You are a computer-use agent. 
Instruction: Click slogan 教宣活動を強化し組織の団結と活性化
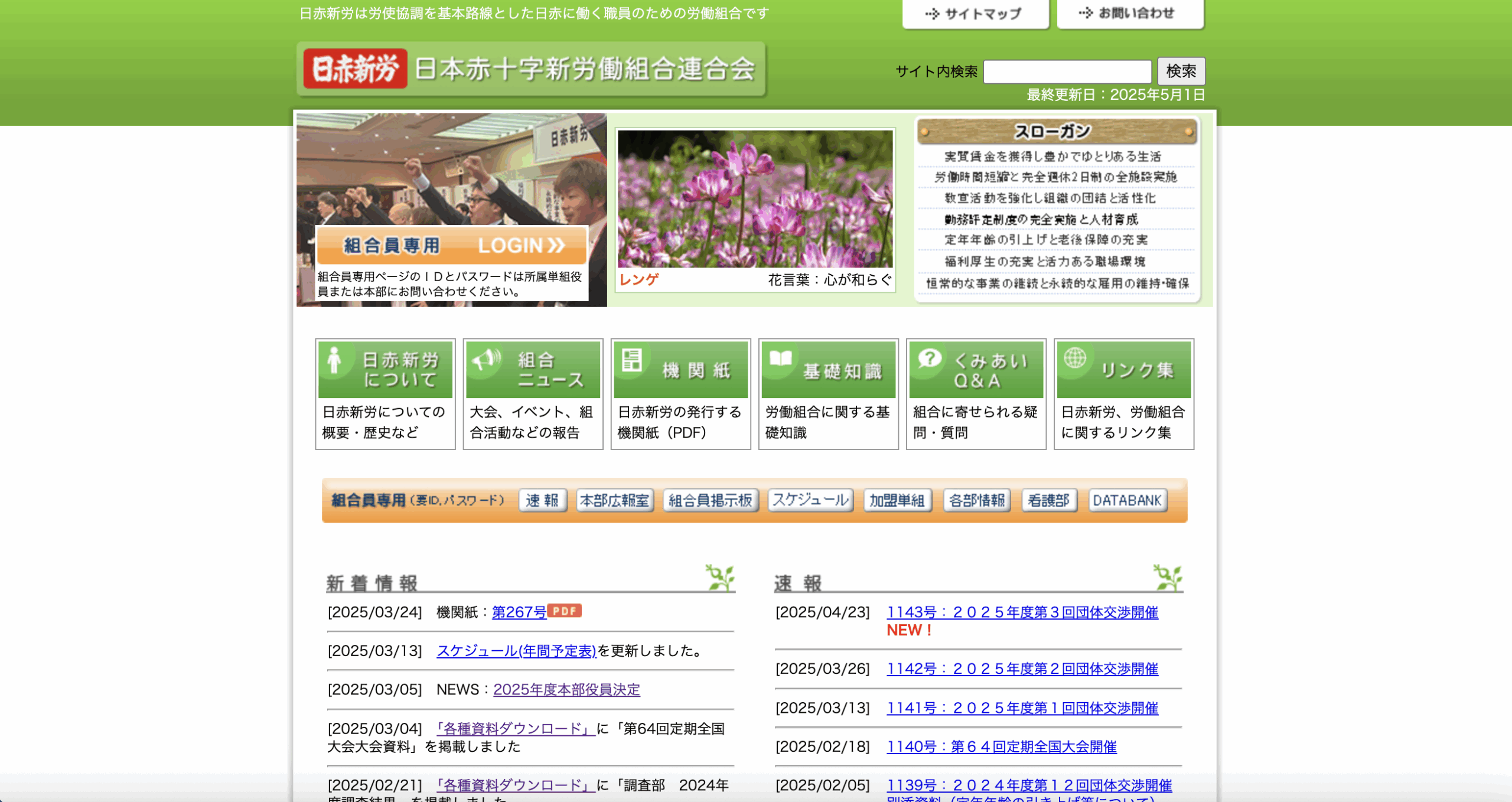click(1050, 198)
